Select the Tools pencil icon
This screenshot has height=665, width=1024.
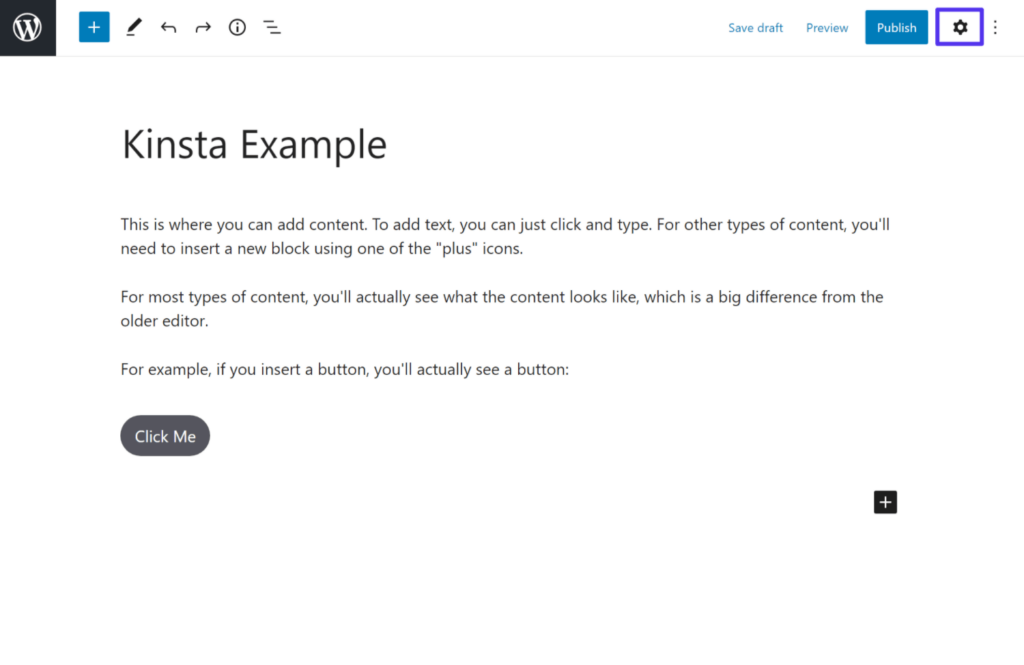click(133, 28)
